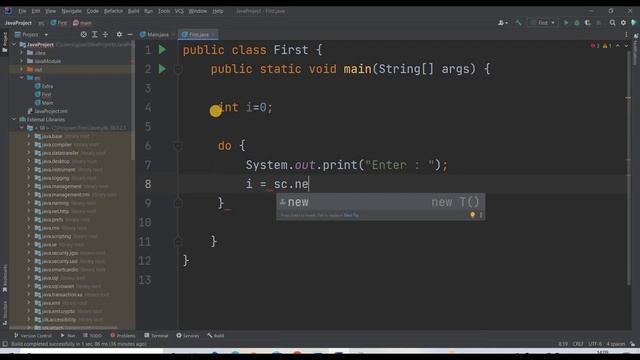The height and width of the screenshot is (360, 640).
Task: Click the lightbulb icon in the completion popup
Action: pyautogui.click(x=472, y=215)
